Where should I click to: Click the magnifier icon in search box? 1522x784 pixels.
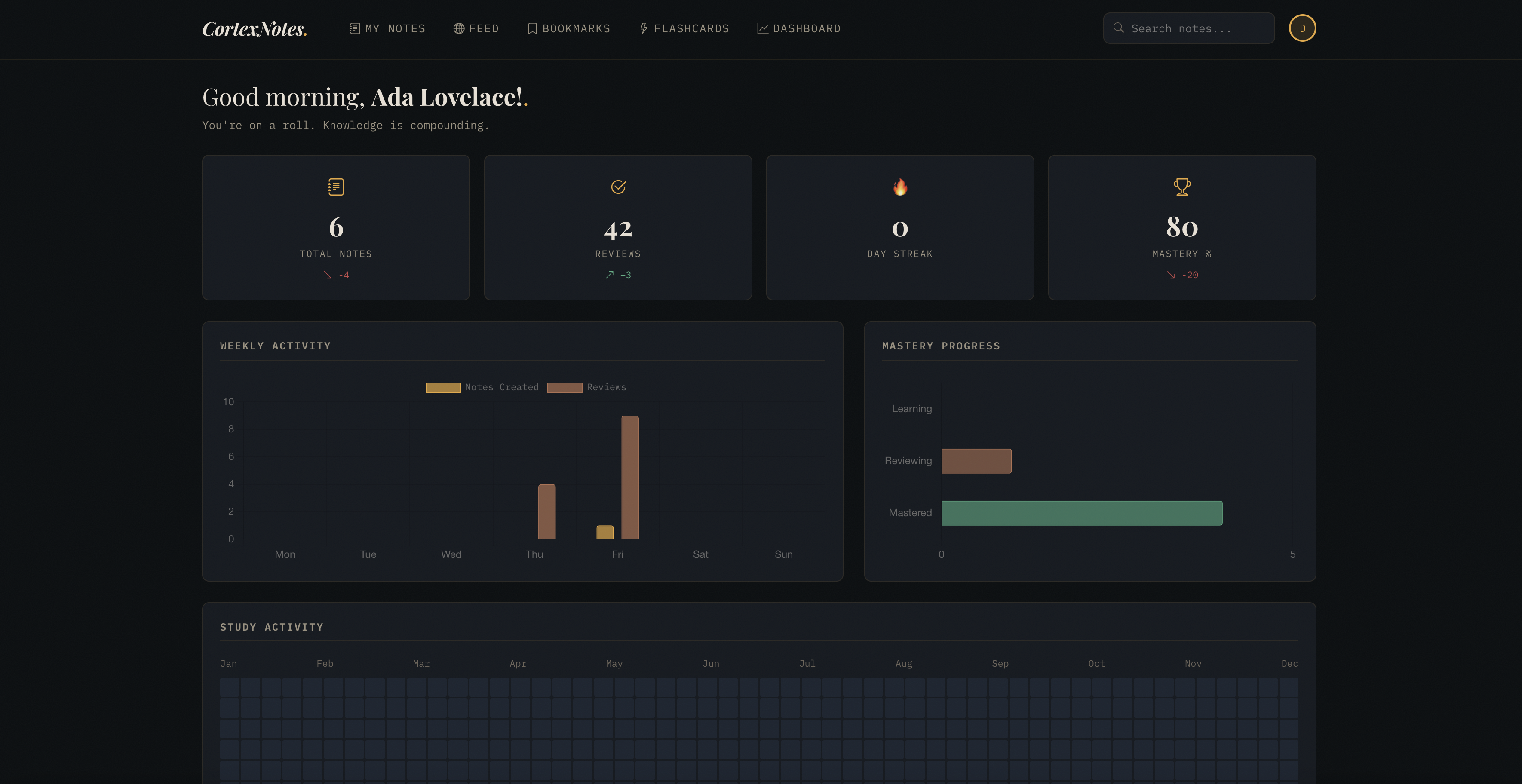click(x=1118, y=28)
